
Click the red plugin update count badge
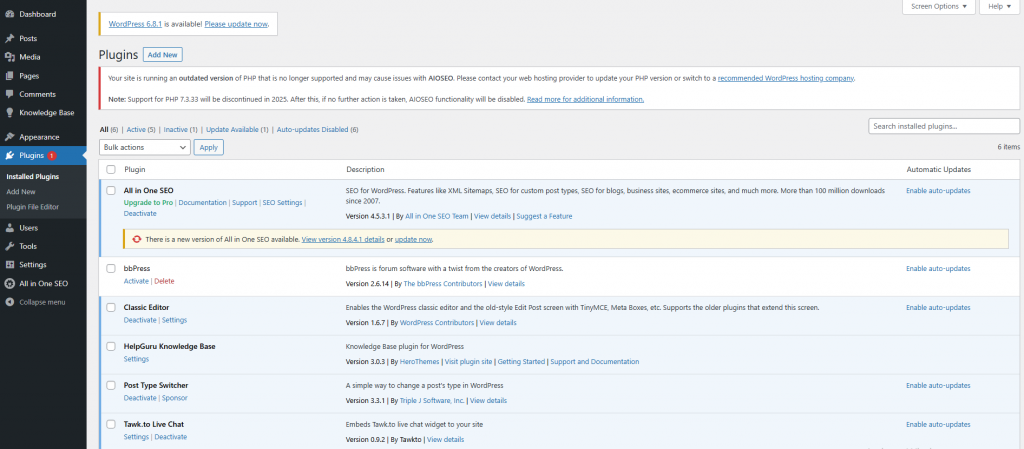[x=52, y=155]
